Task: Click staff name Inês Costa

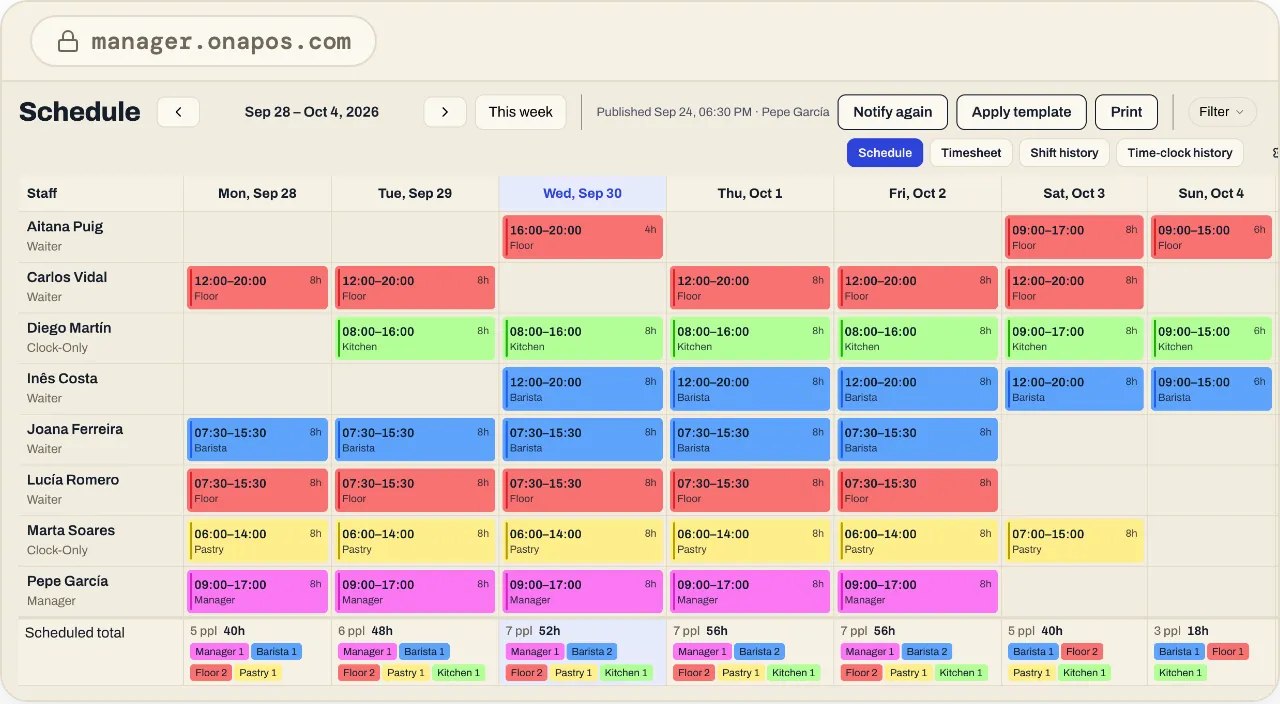Action: click(62, 378)
